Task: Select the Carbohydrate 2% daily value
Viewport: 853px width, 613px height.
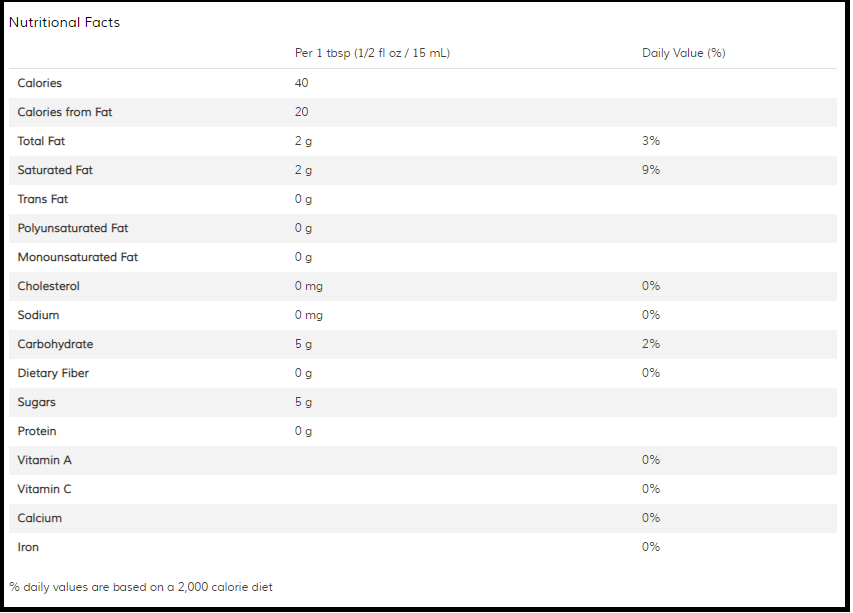Action: pos(651,344)
